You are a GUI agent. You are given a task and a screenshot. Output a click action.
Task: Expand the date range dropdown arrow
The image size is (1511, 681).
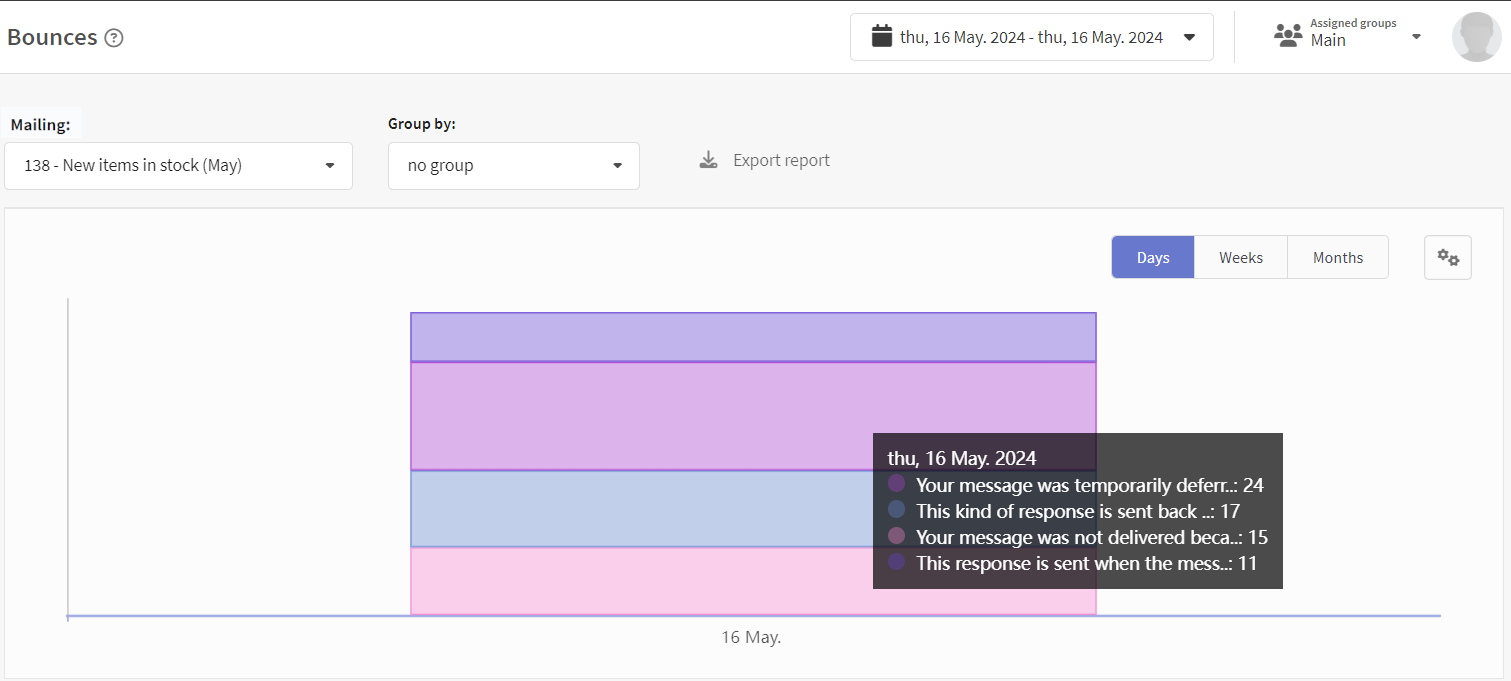pos(1189,38)
